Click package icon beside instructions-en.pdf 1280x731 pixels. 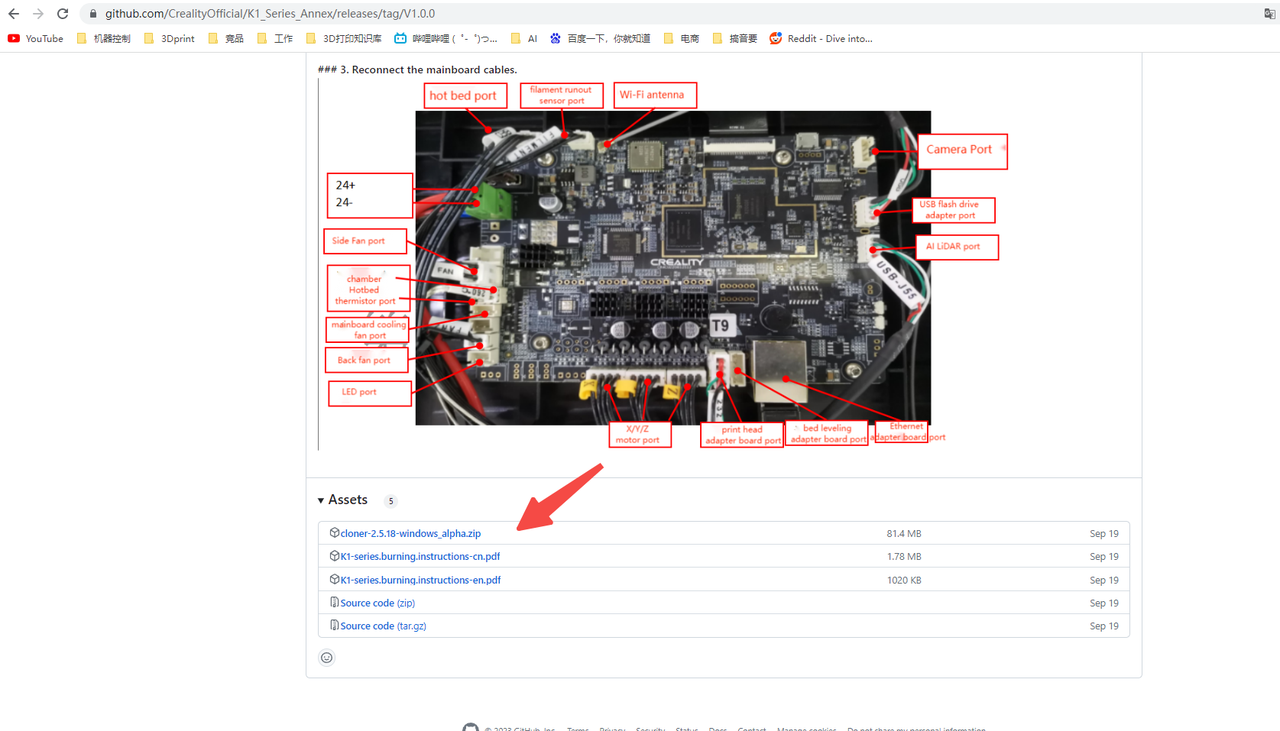tap(334, 579)
